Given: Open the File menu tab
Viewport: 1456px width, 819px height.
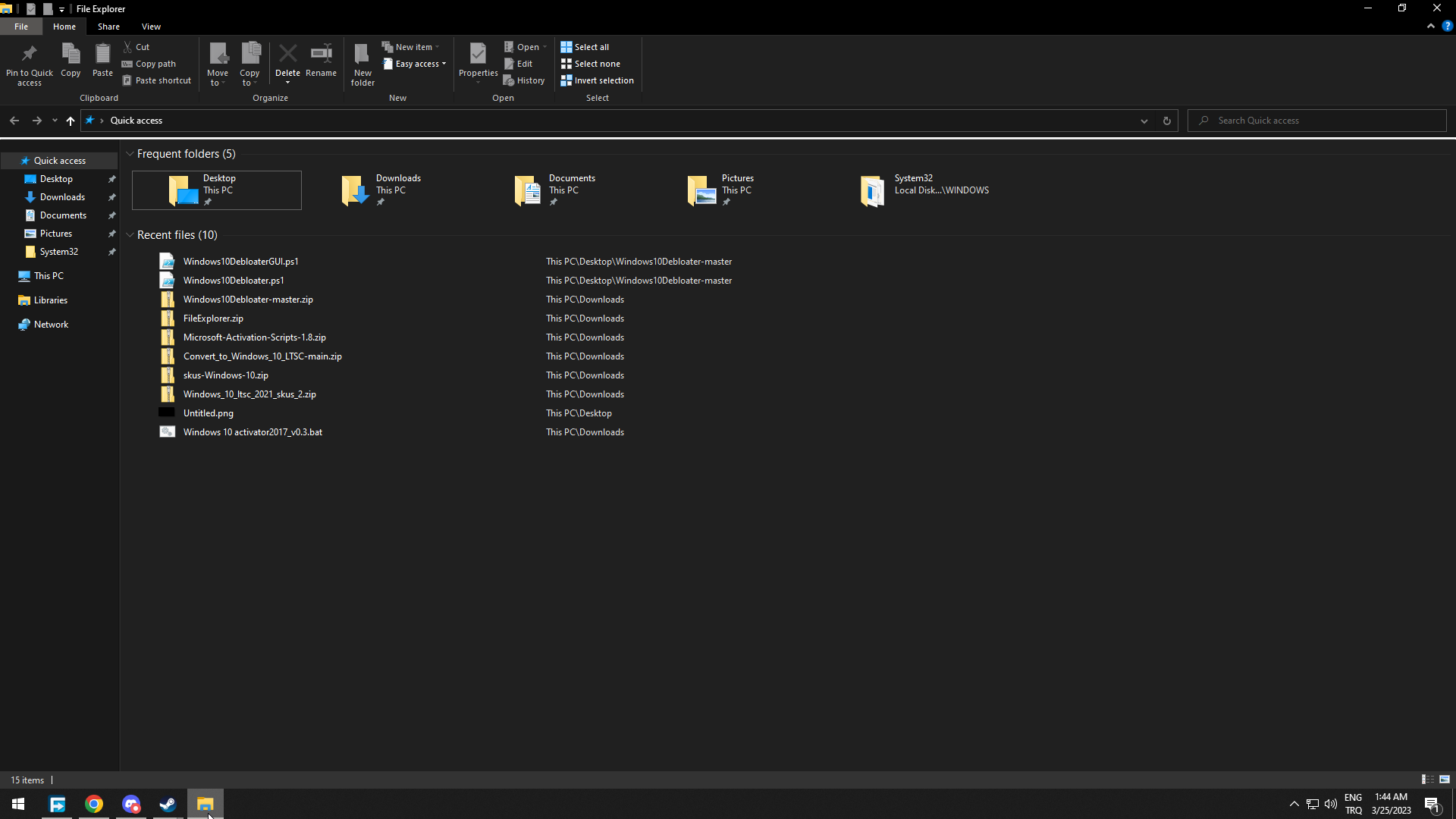Looking at the screenshot, I should [x=21, y=27].
